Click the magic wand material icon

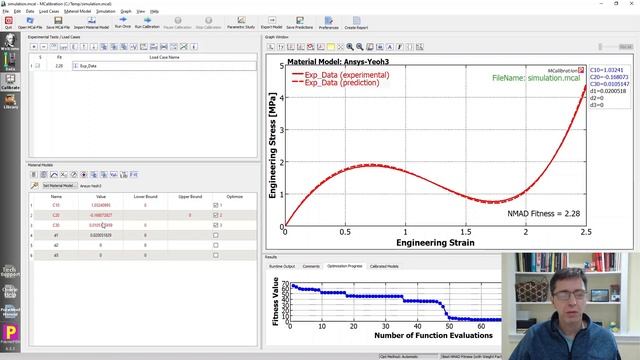(x=34, y=186)
